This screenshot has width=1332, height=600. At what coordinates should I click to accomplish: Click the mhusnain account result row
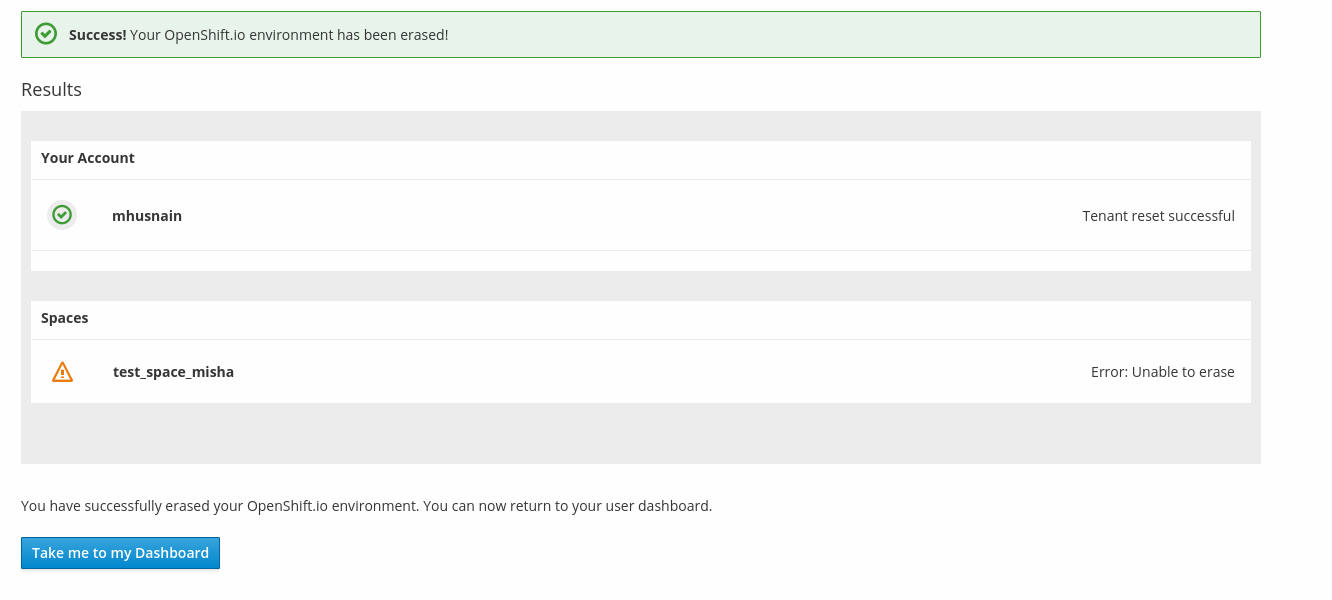pyautogui.click(x=640, y=215)
